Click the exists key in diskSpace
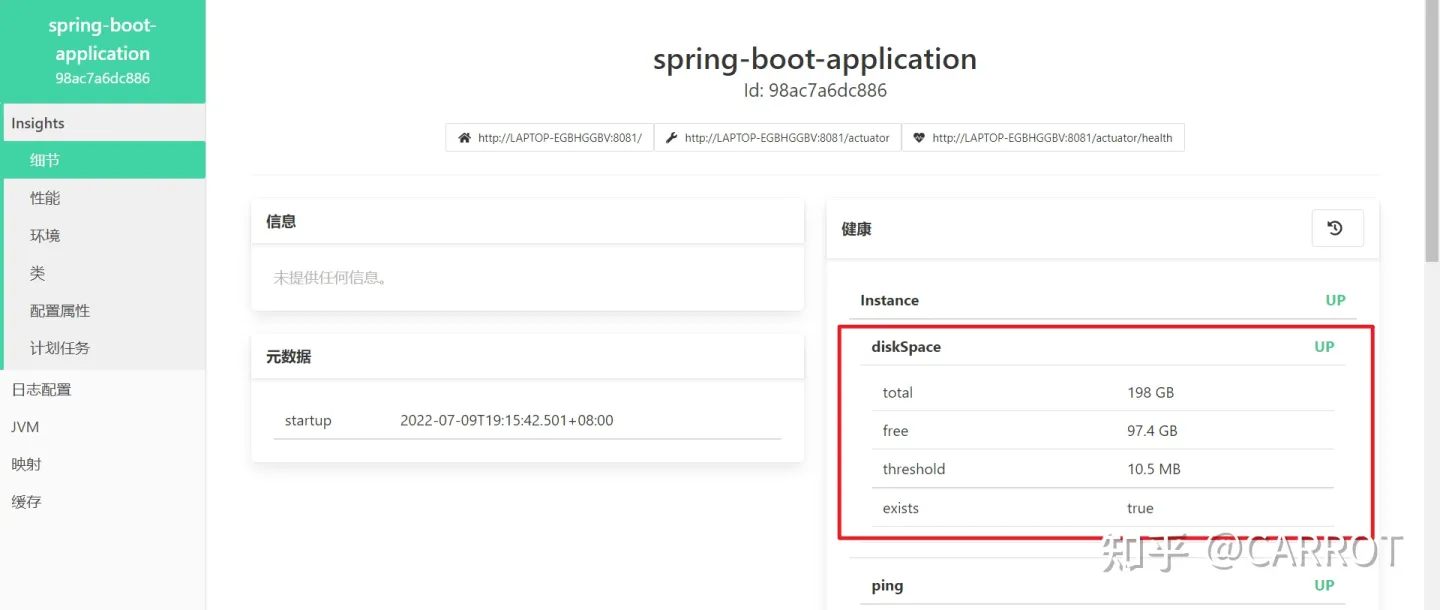 click(x=900, y=508)
